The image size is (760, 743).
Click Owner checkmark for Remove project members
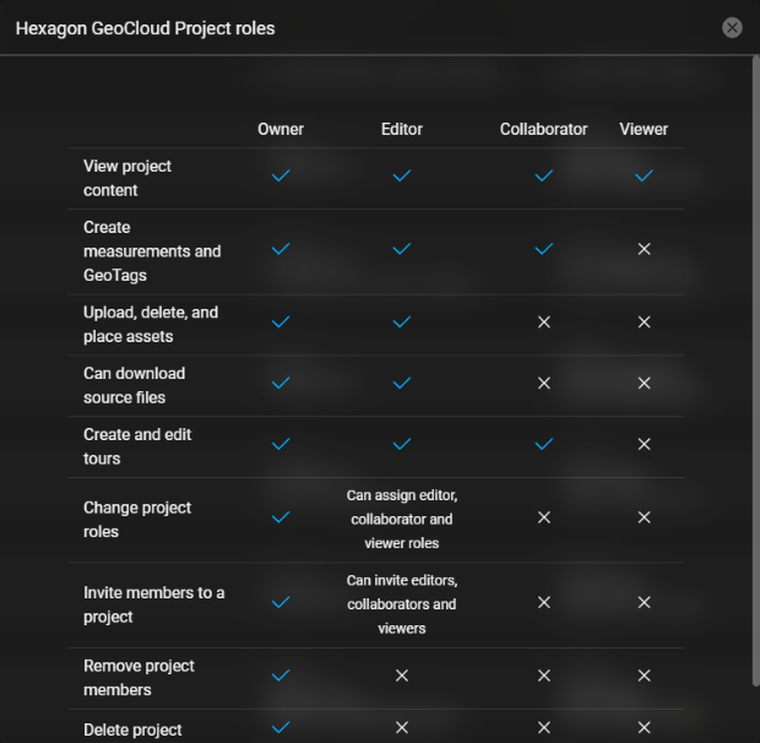[281, 675]
